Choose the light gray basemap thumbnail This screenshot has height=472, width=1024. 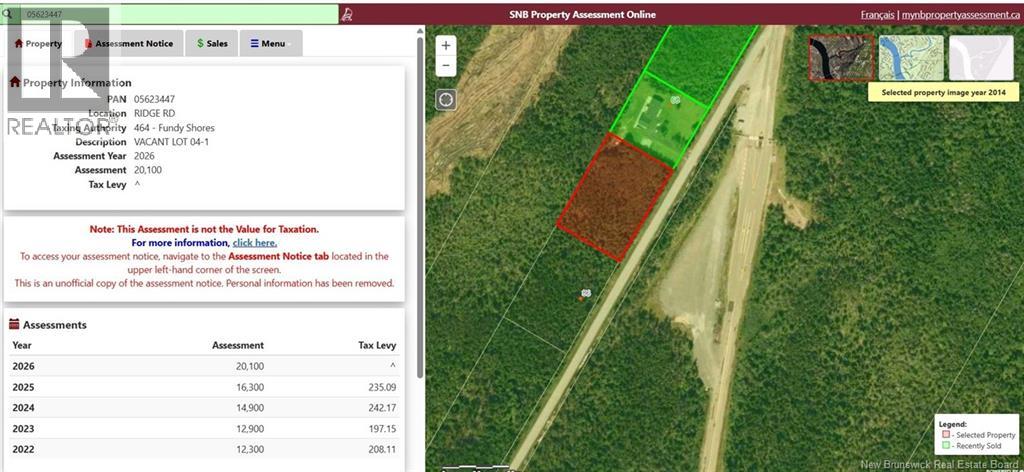click(980, 58)
